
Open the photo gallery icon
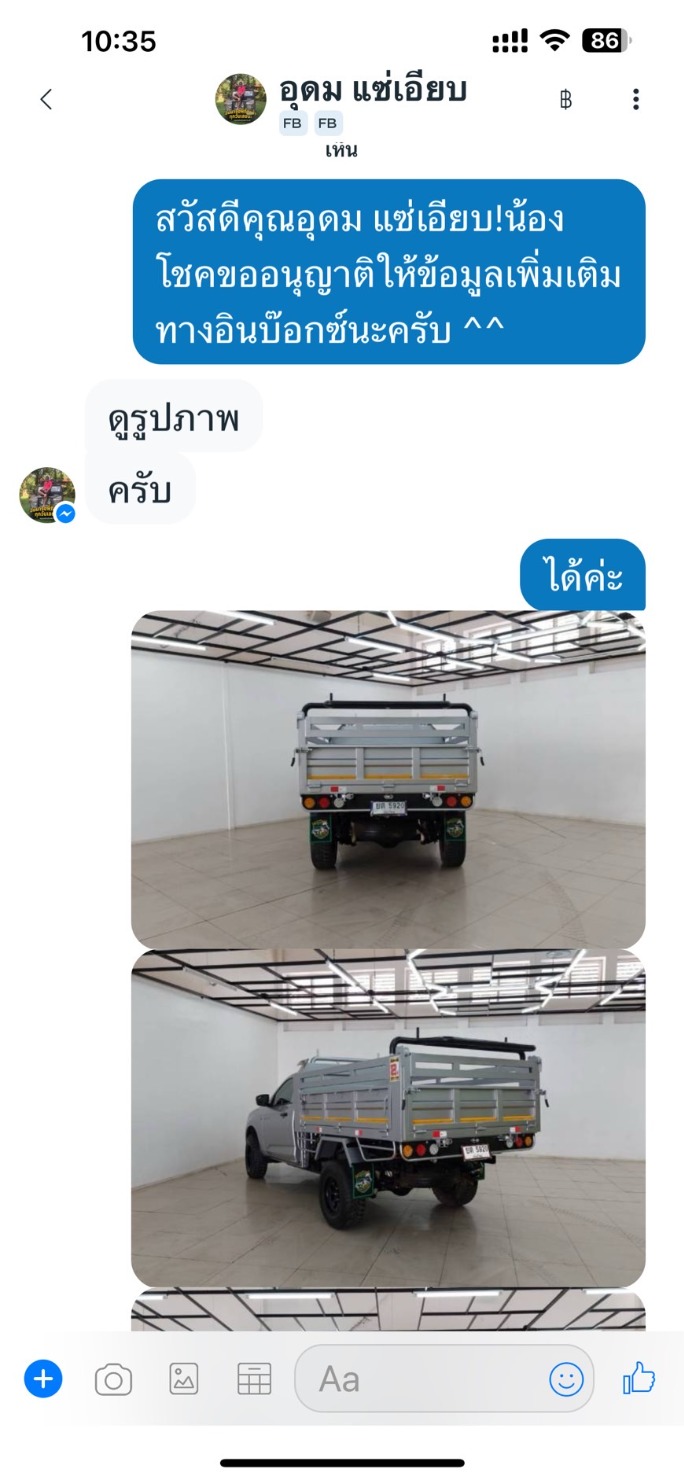click(x=184, y=1379)
